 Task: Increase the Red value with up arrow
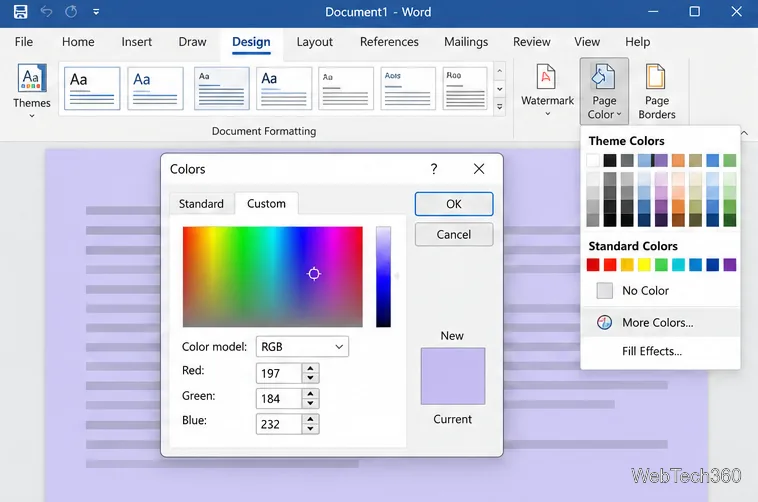point(310,368)
